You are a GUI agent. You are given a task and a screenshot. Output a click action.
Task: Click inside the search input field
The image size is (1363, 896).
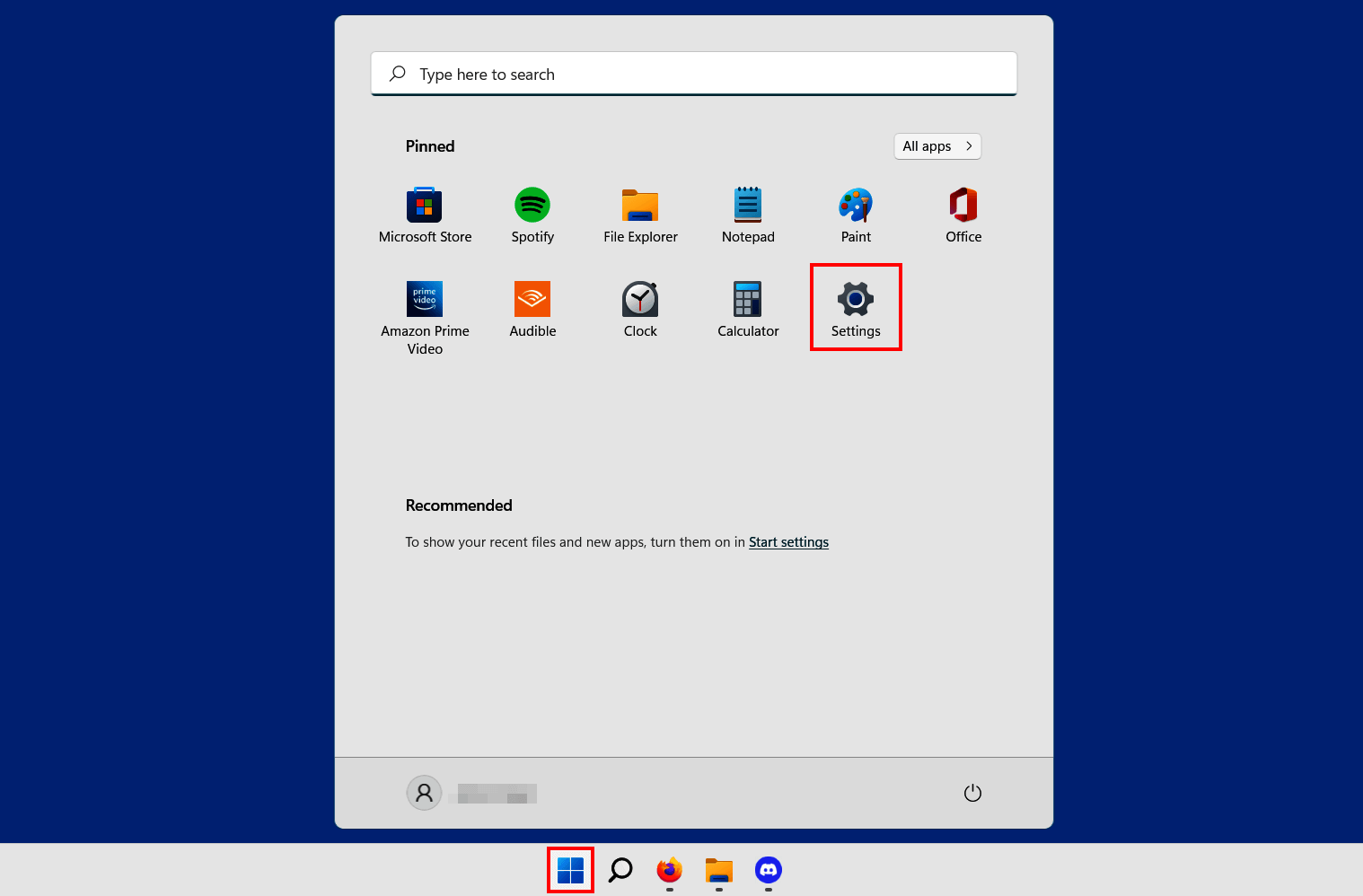tap(693, 74)
